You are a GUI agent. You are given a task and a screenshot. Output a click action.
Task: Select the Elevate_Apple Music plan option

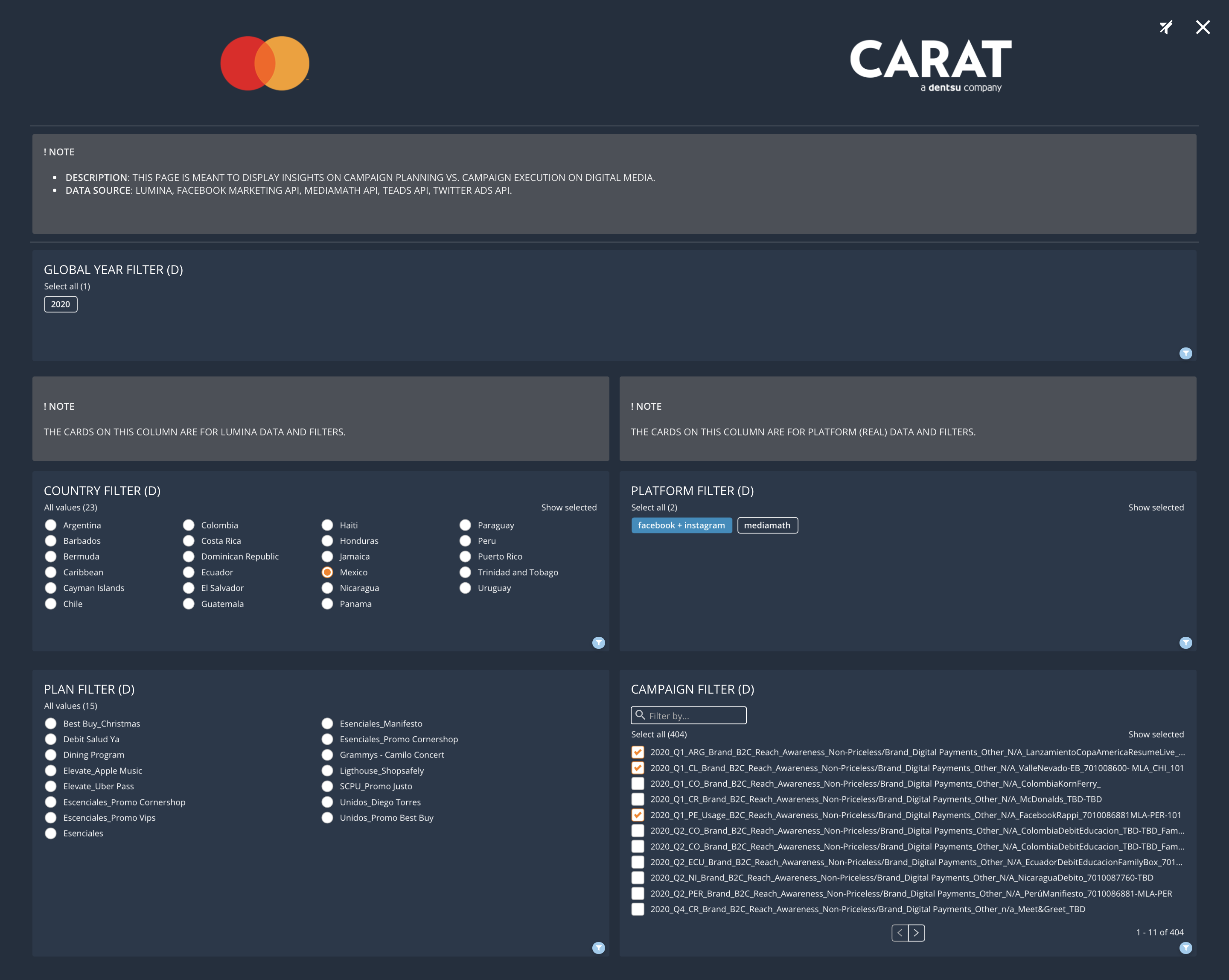(51, 770)
